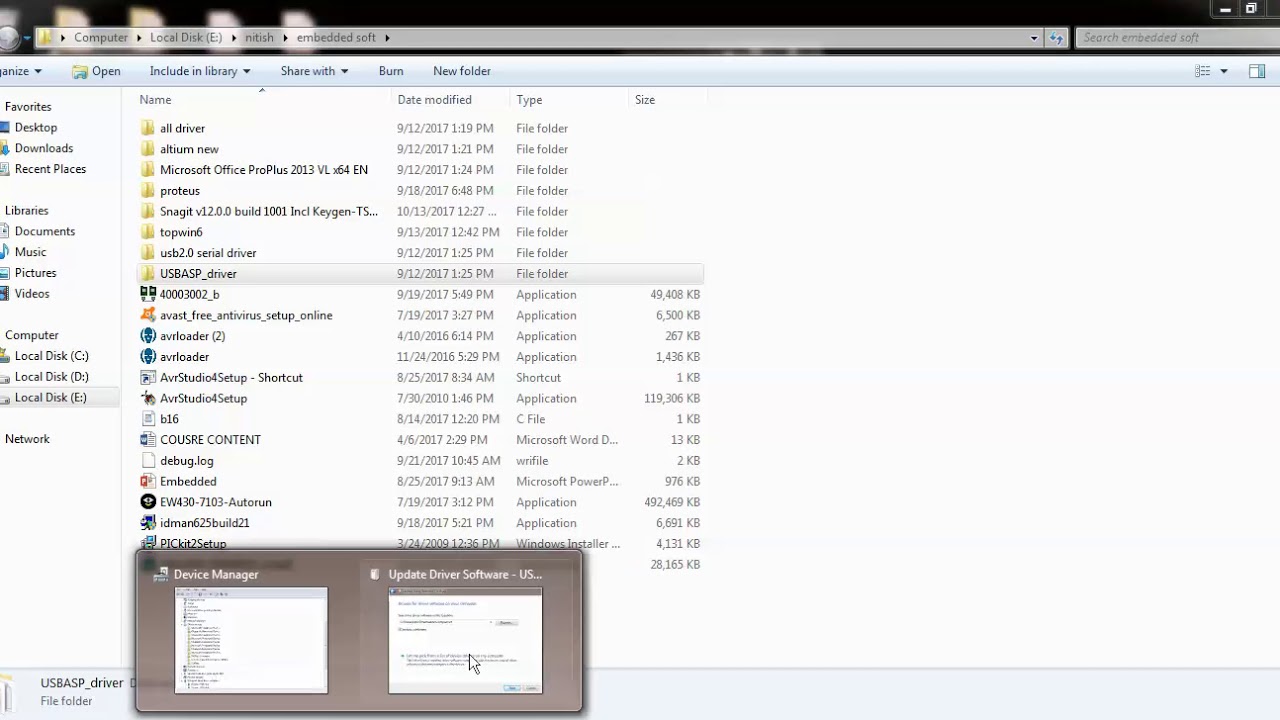Open the address bar history dropdown
The image size is (1280, 720).
[x=1034, y=38]
